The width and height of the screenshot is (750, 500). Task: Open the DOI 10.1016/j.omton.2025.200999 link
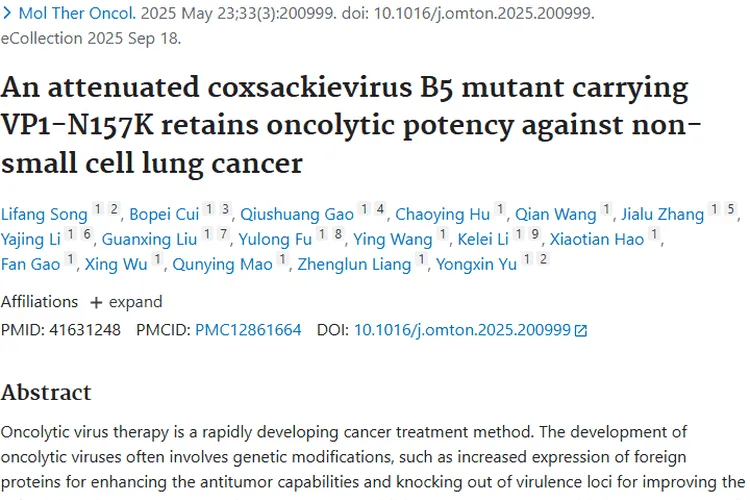(x=461, y=329)
